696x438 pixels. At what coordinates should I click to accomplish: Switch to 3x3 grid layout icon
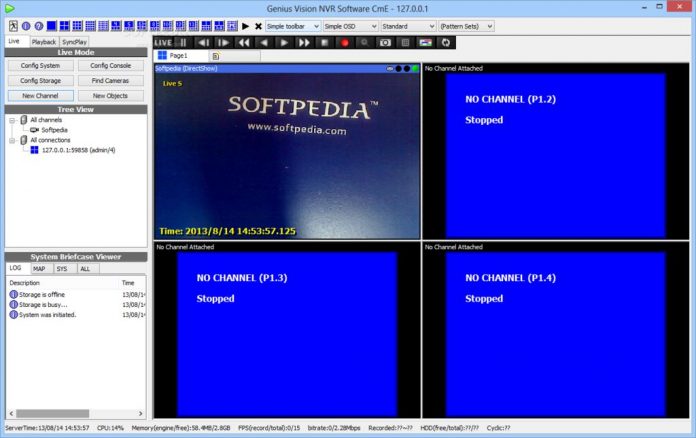tap(77, 26)
